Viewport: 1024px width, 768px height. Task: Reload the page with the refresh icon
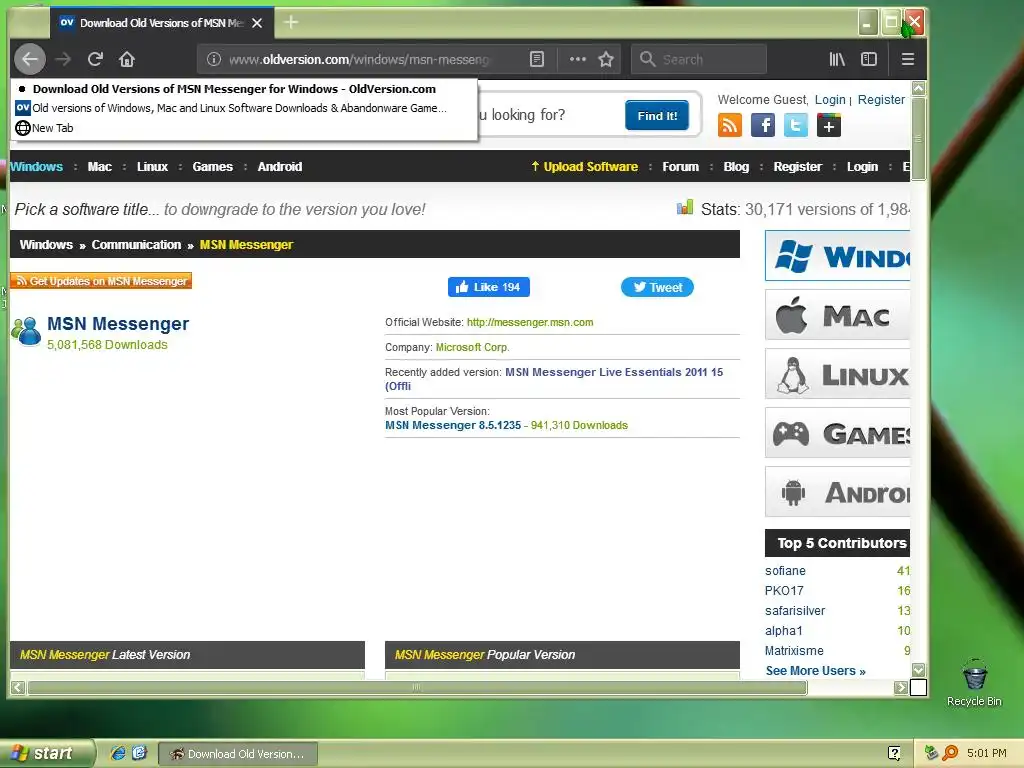tap(95, 59)
